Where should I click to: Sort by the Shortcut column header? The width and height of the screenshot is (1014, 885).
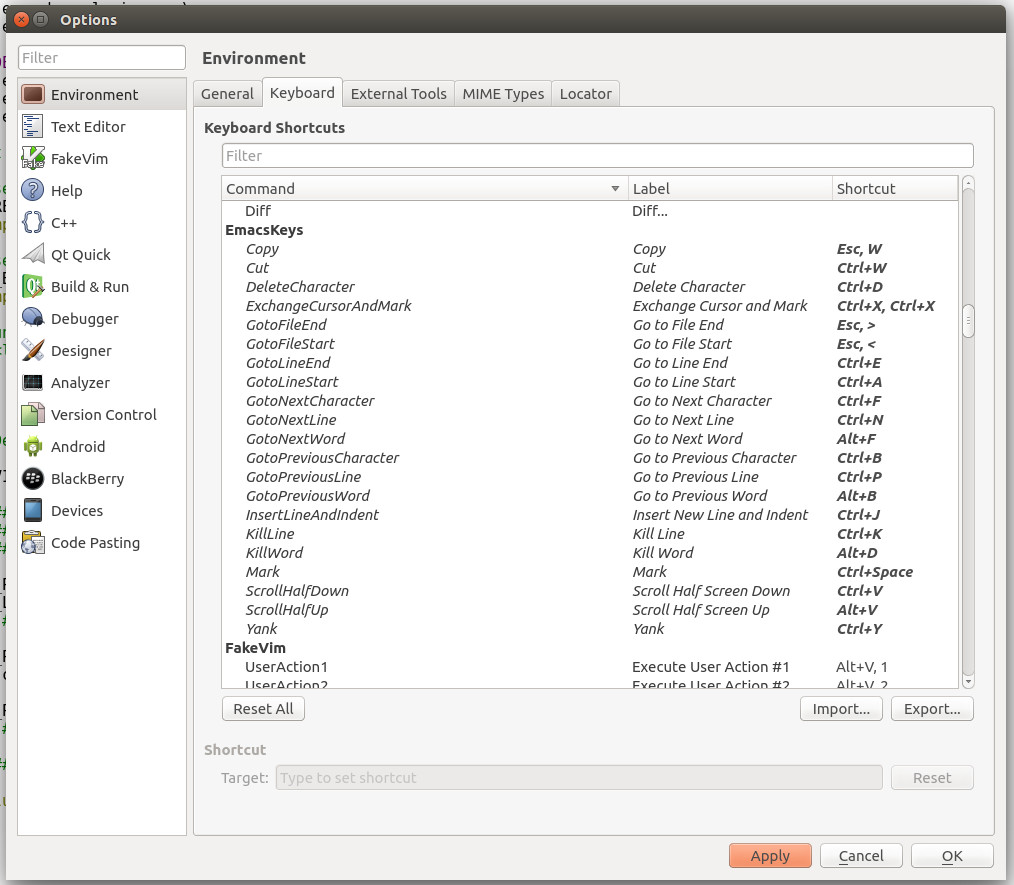[x=895, y=189]
